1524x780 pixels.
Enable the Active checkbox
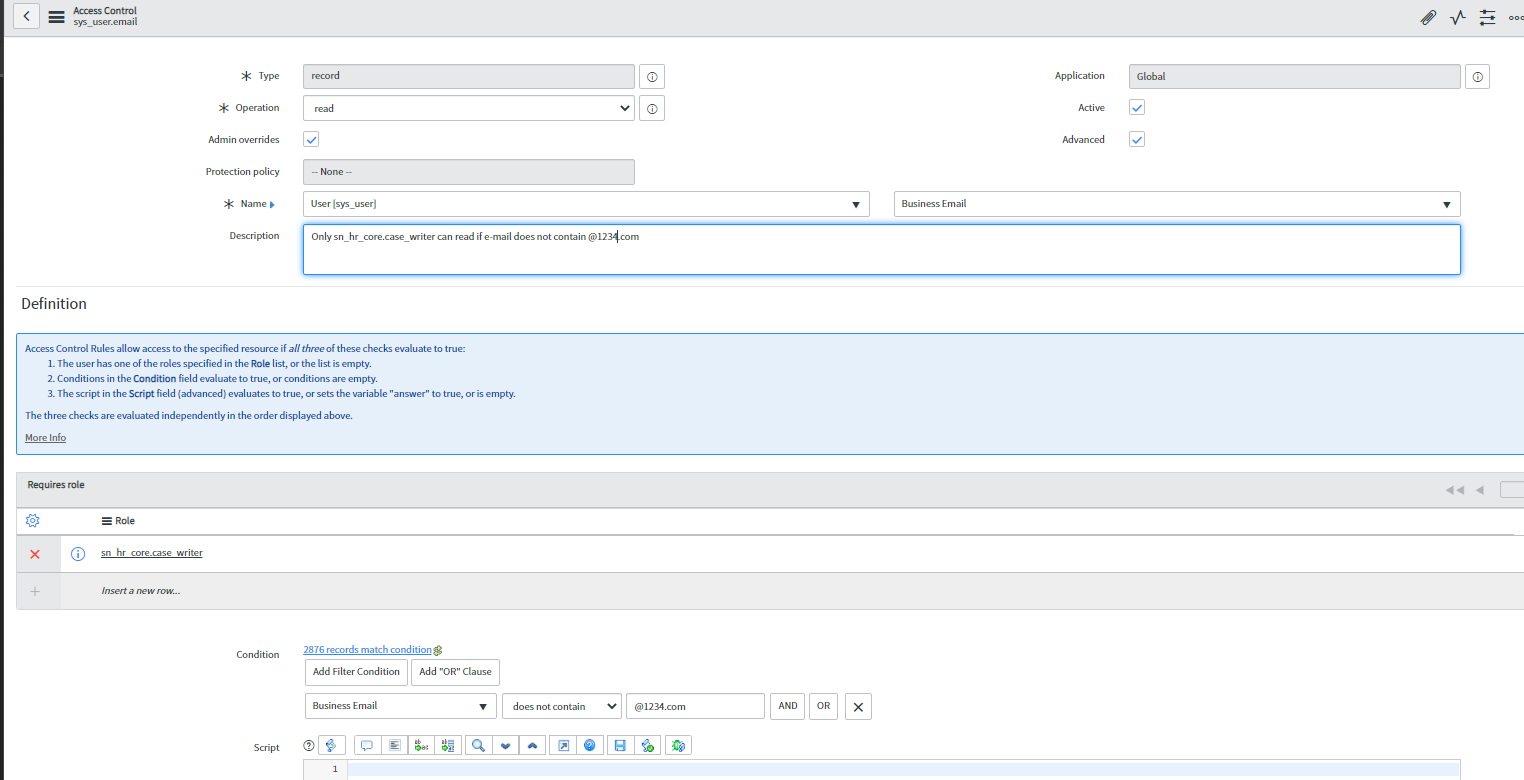[1136, 107]
